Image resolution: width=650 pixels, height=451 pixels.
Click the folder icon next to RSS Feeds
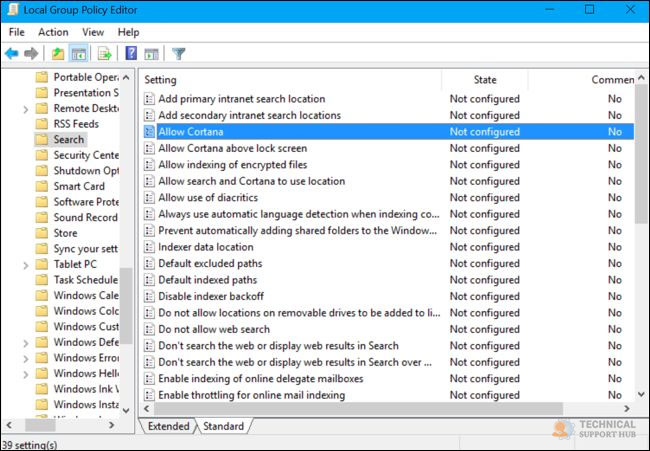point(42,124)
